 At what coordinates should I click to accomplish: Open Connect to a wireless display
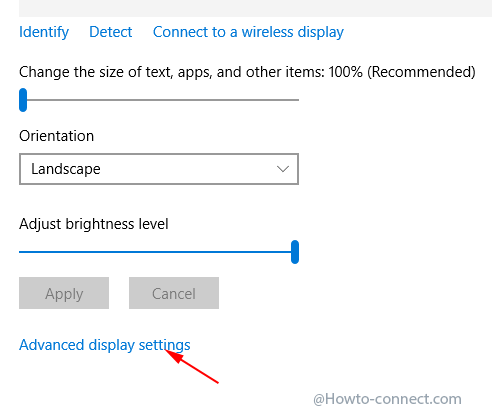coord(248,32)
